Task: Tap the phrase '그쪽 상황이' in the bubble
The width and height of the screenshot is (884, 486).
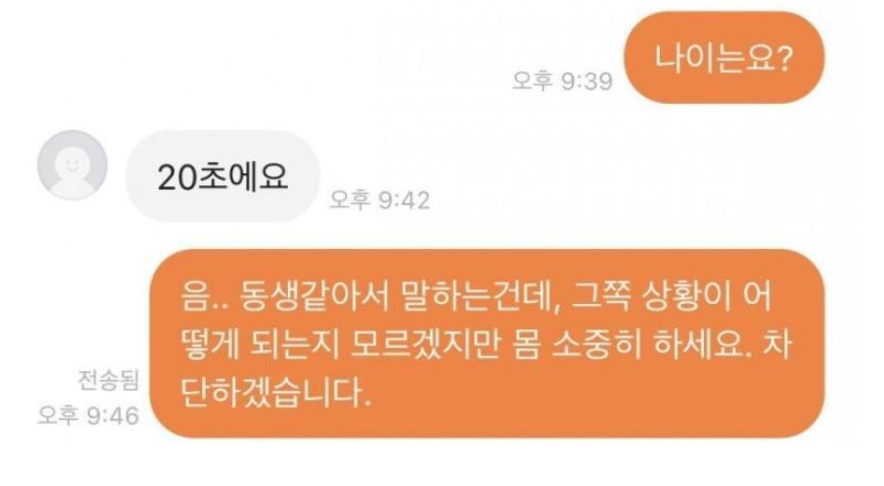Action: (651, 295)
